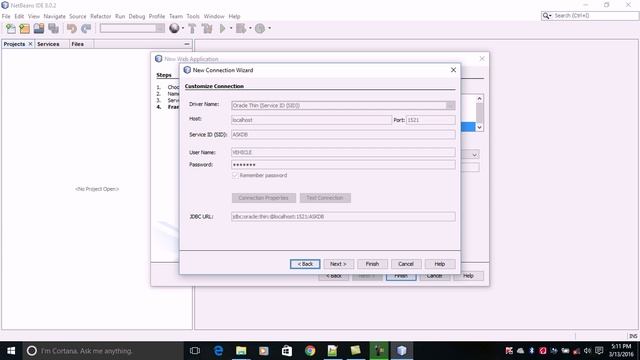Switch to the Services tab
This screenshot has height=360, width=640.
[x=48, y=44]
